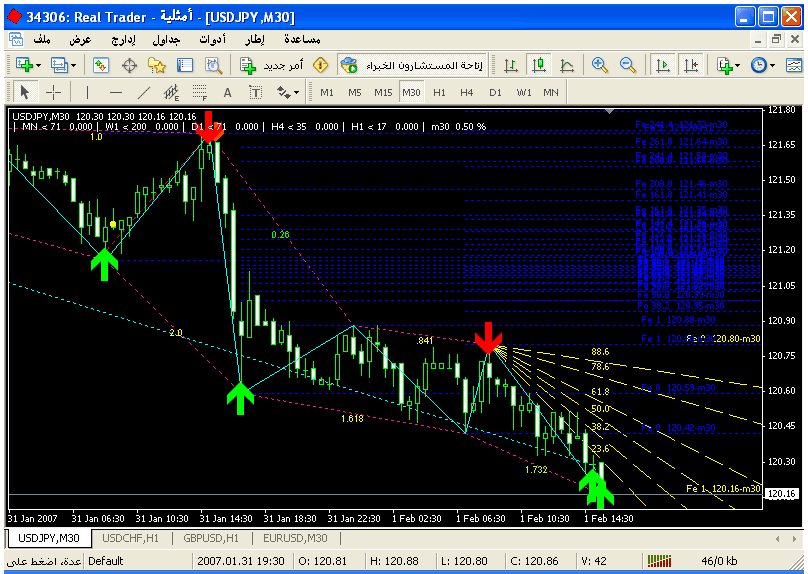Switch chart to bar chart mode
Viewport: 808px width, 574px height.
[511, 64]
